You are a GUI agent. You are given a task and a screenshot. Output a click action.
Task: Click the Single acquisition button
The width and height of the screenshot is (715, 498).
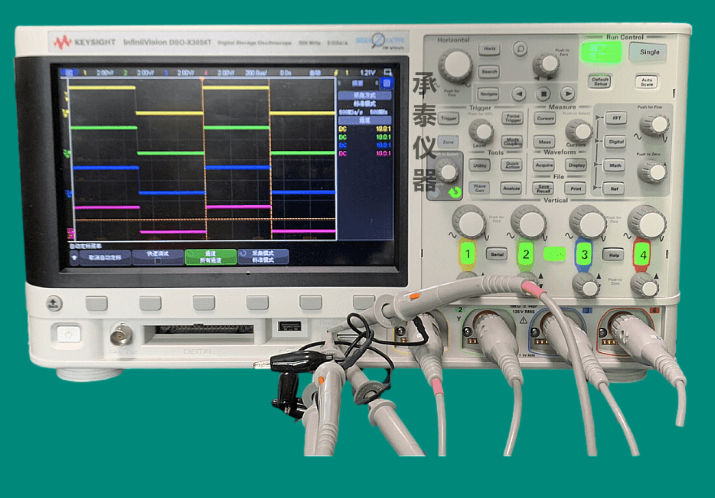pos(648,52)
